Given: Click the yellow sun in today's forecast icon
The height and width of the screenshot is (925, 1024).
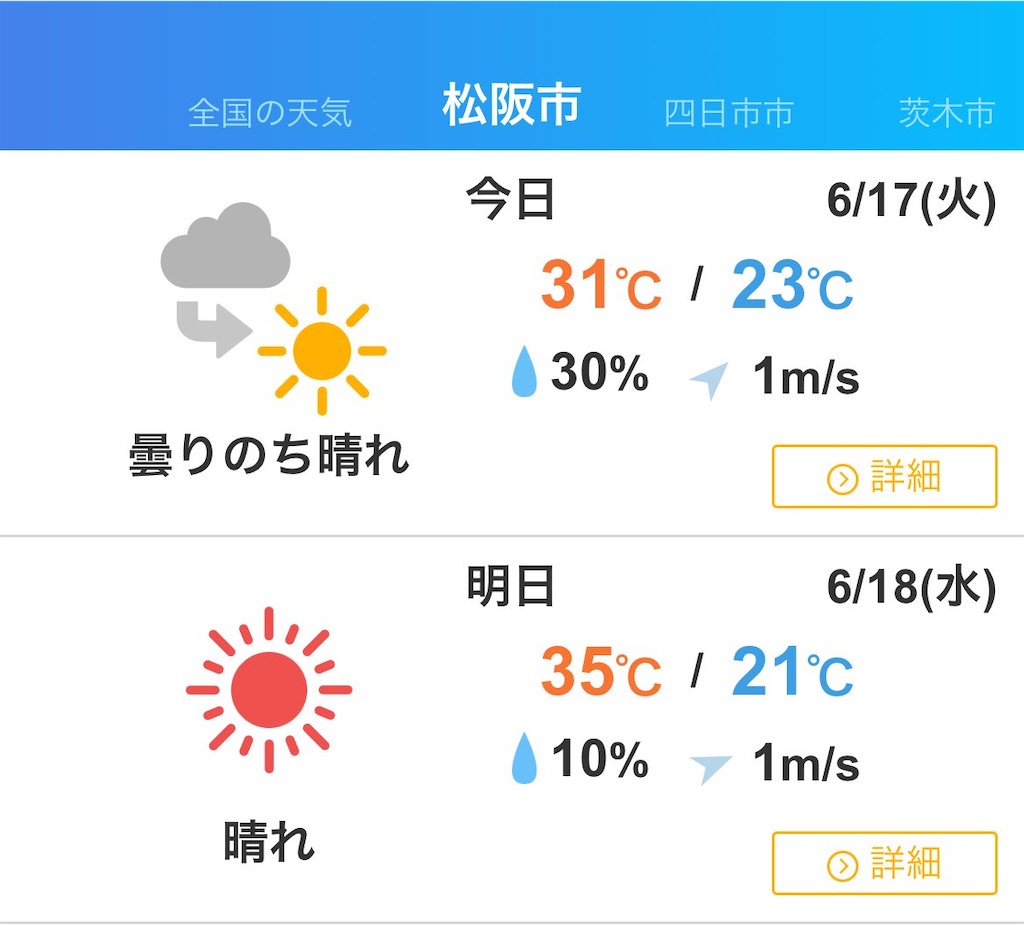Looking at the screenshot, I should pyautogui.click(x=322, y=350).
